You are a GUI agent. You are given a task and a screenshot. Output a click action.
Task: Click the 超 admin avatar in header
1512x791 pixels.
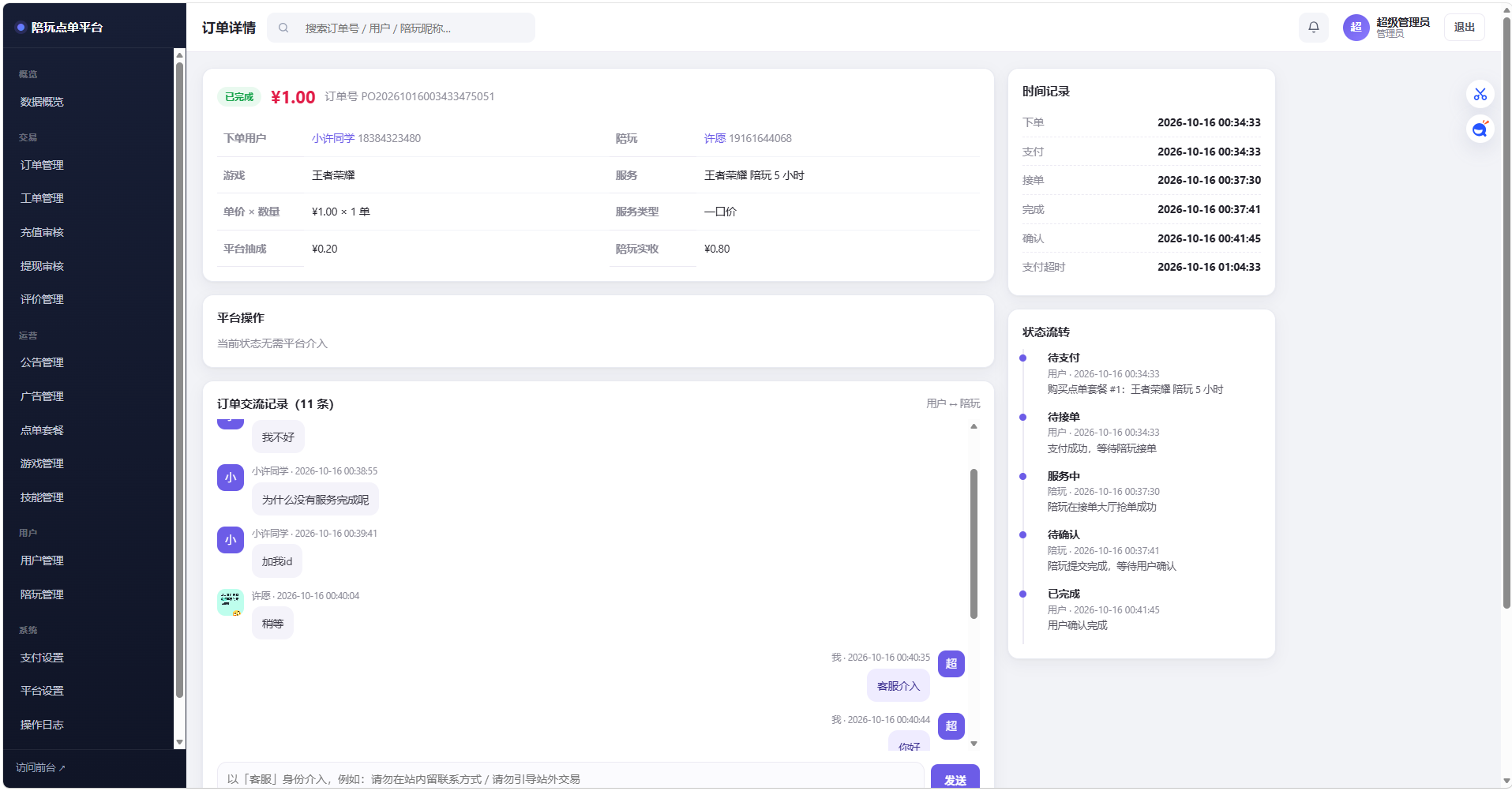1356,28
